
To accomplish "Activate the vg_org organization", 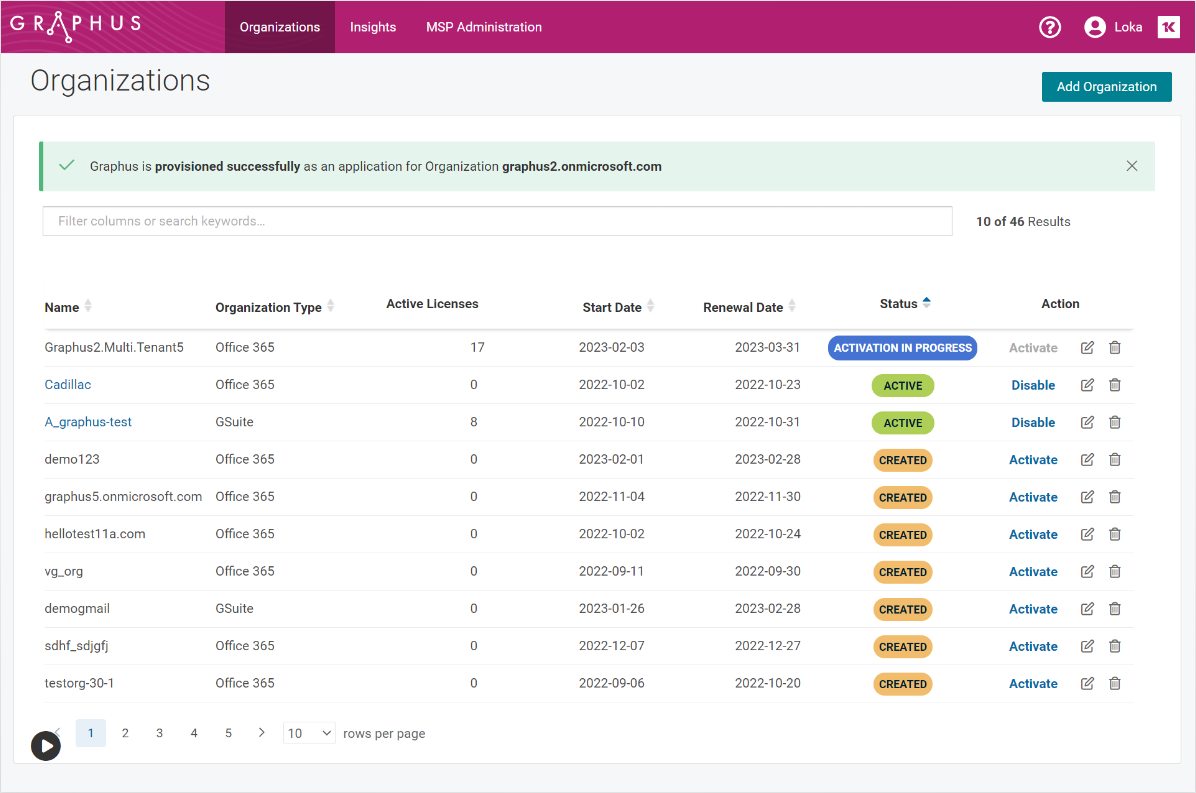I will 1033,572.
